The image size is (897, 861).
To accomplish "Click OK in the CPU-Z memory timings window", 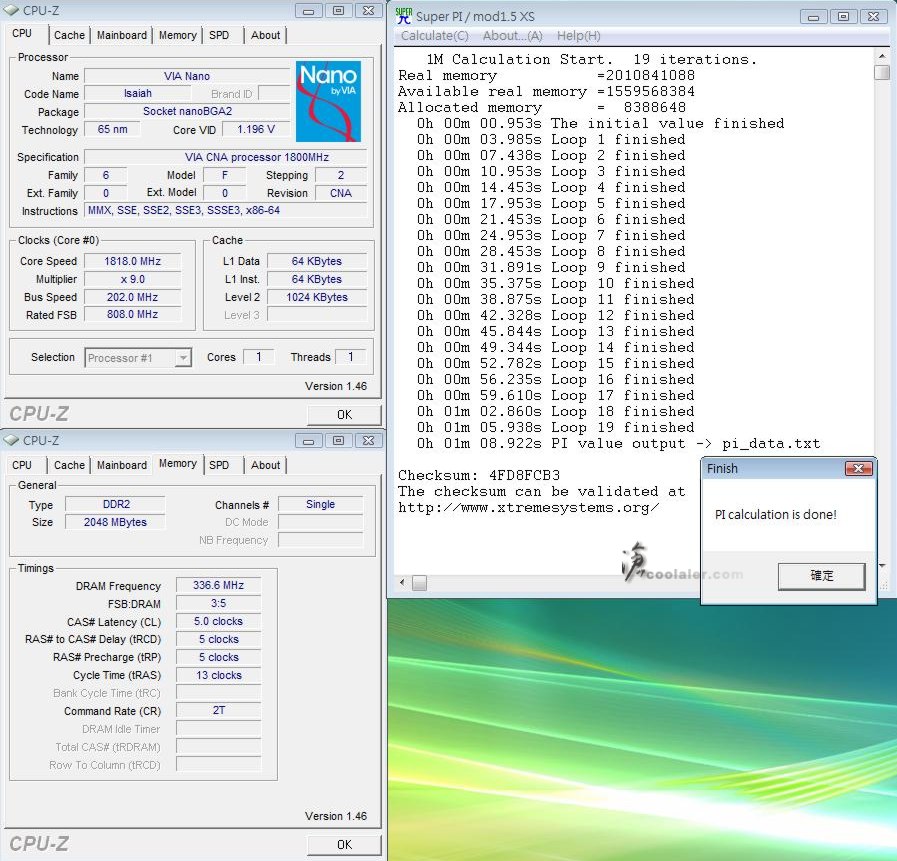I will click(344, 845).
